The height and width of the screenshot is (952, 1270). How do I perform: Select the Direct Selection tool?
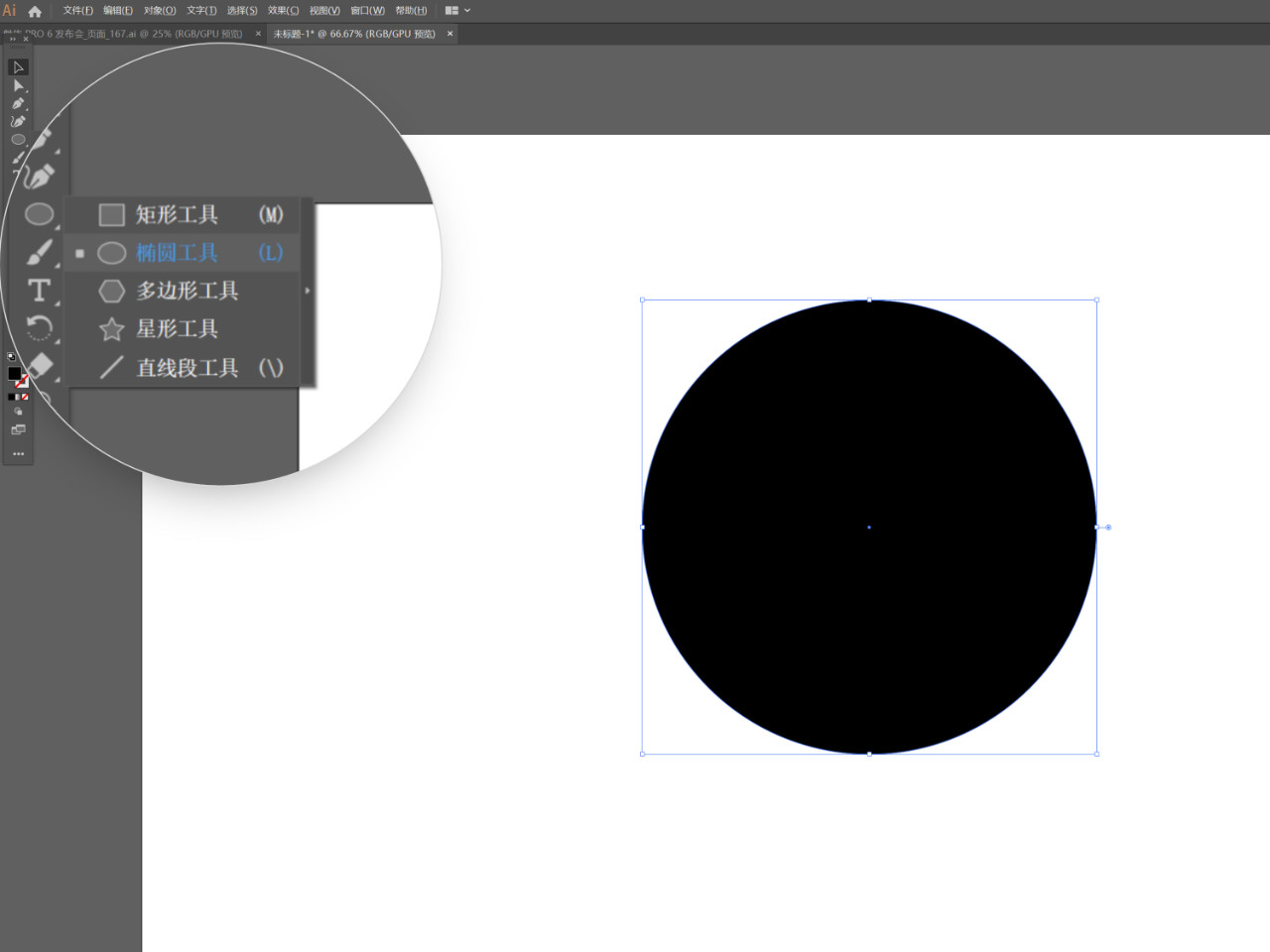click(x=18, y=85)
